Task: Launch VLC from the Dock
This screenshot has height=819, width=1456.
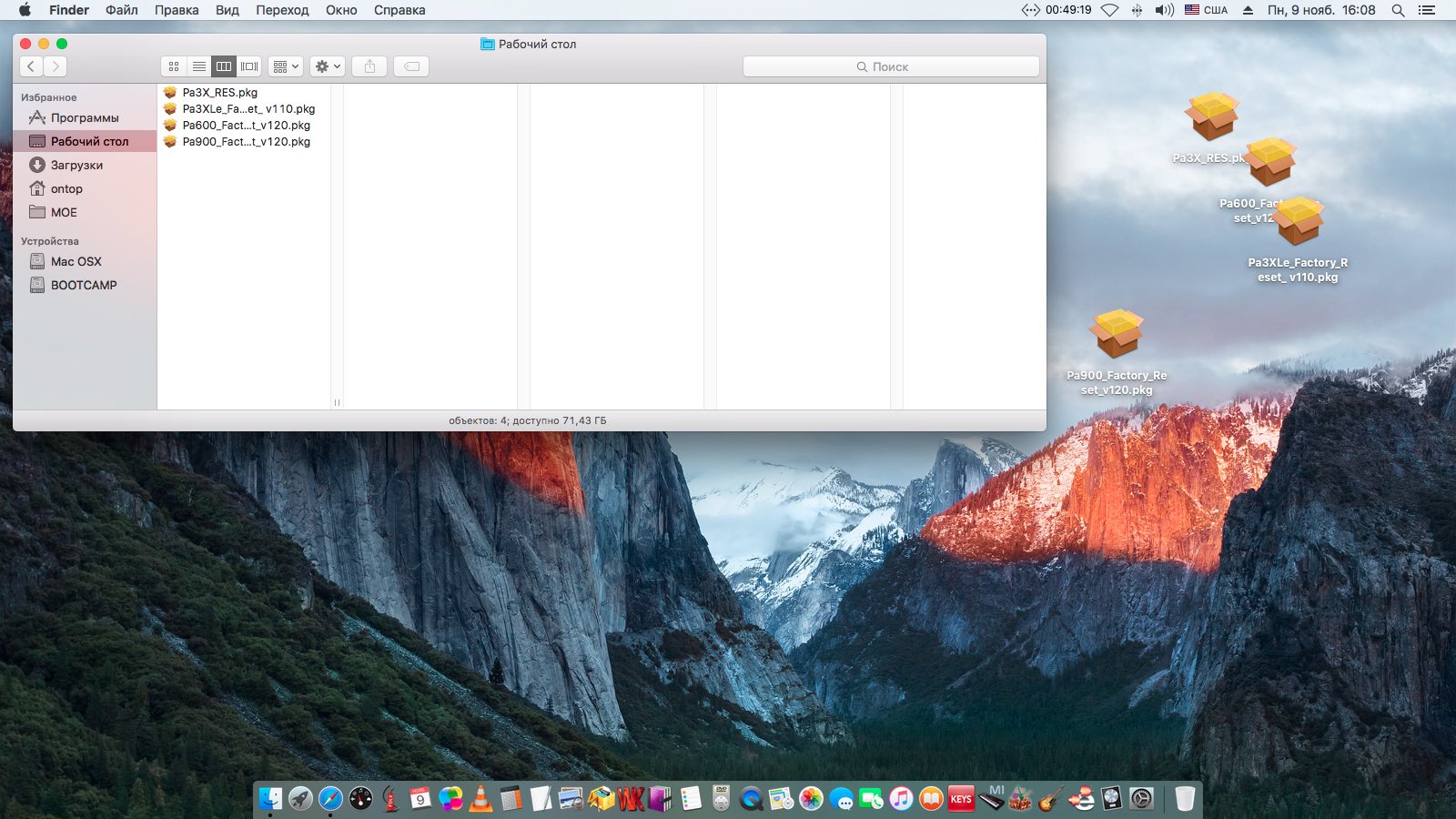Action: coord(480,798)
